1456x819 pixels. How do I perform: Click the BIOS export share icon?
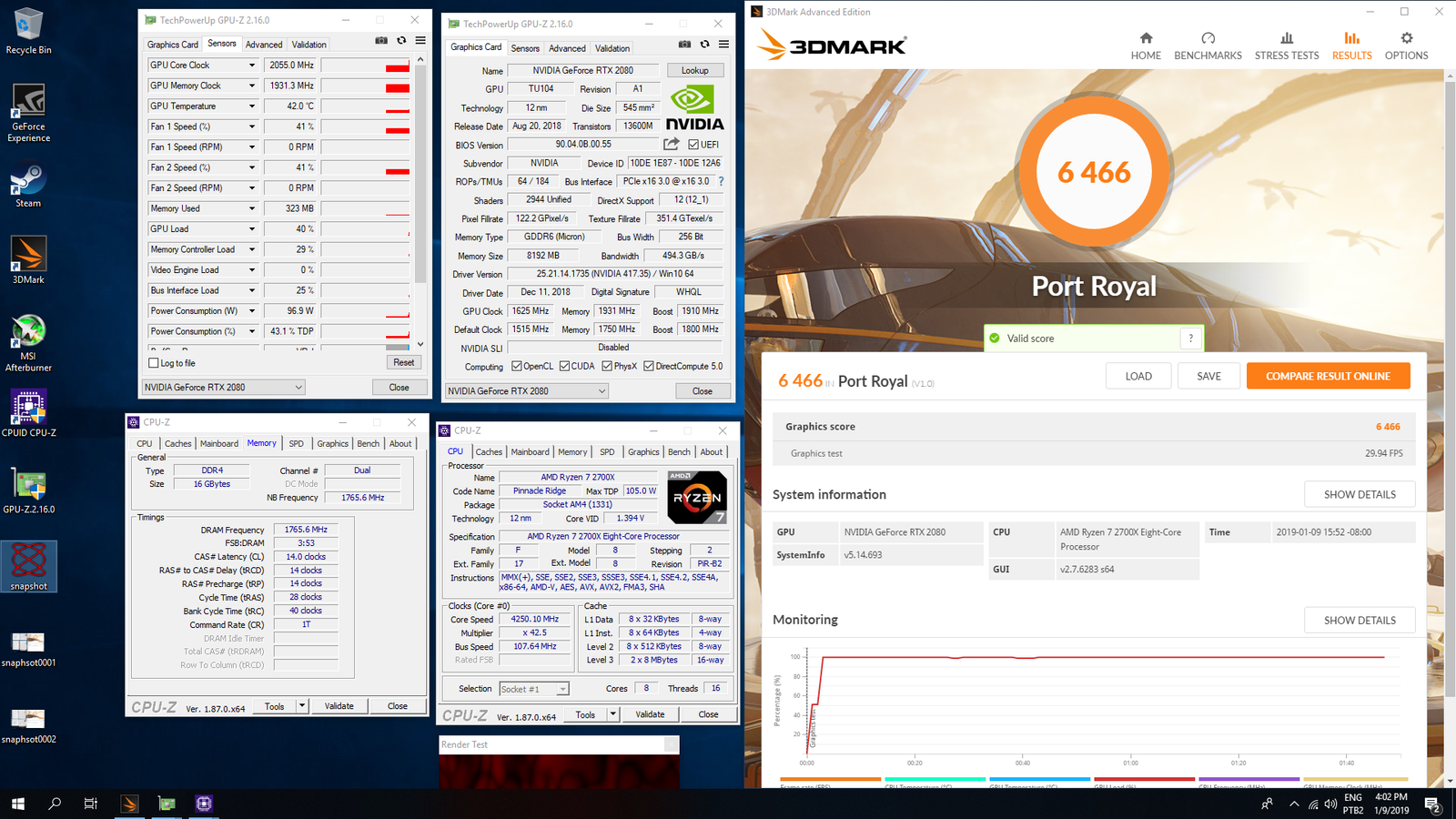672,144
